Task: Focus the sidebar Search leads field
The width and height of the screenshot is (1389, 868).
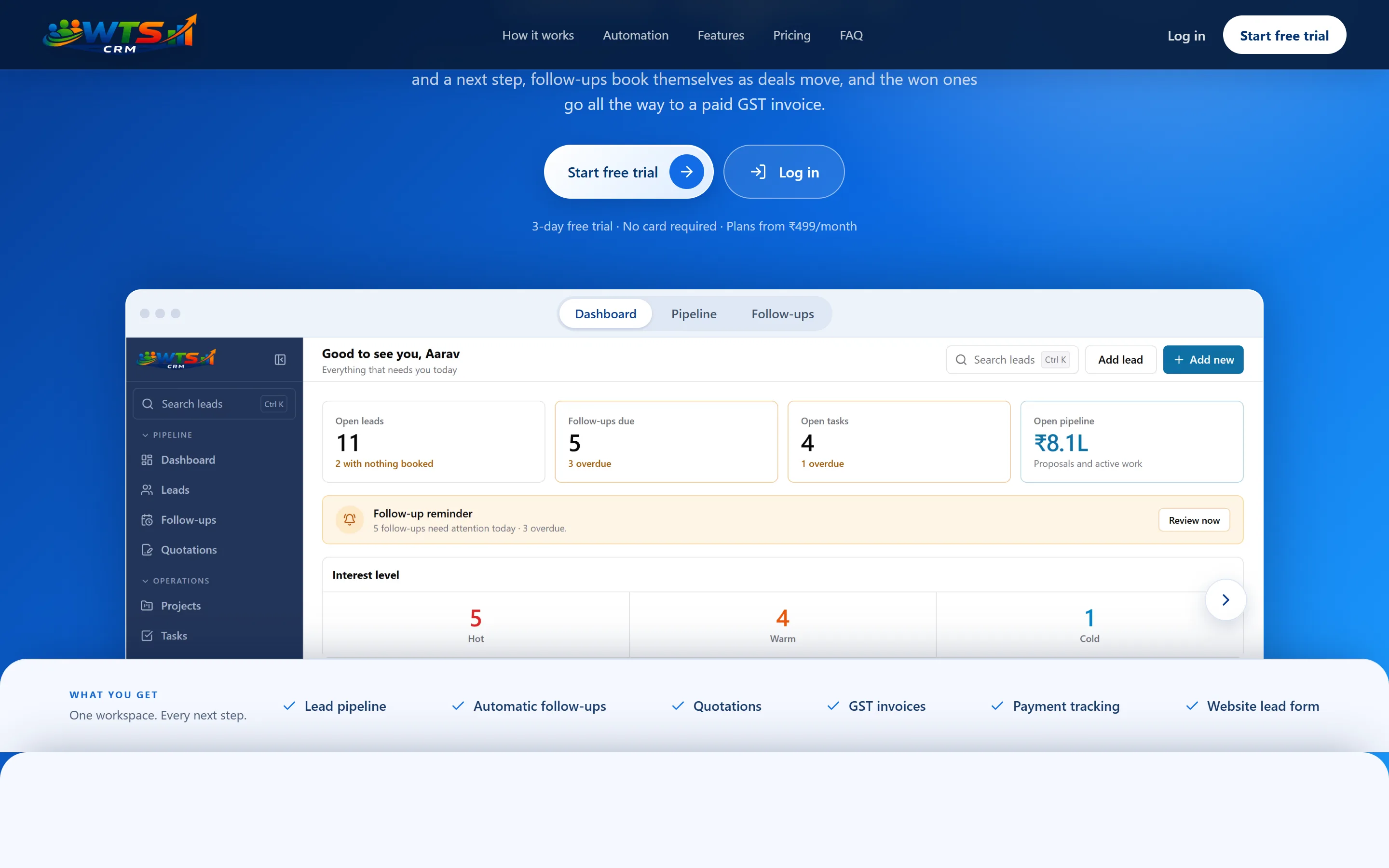Action: pyautogui.click(x=214, y=404)
